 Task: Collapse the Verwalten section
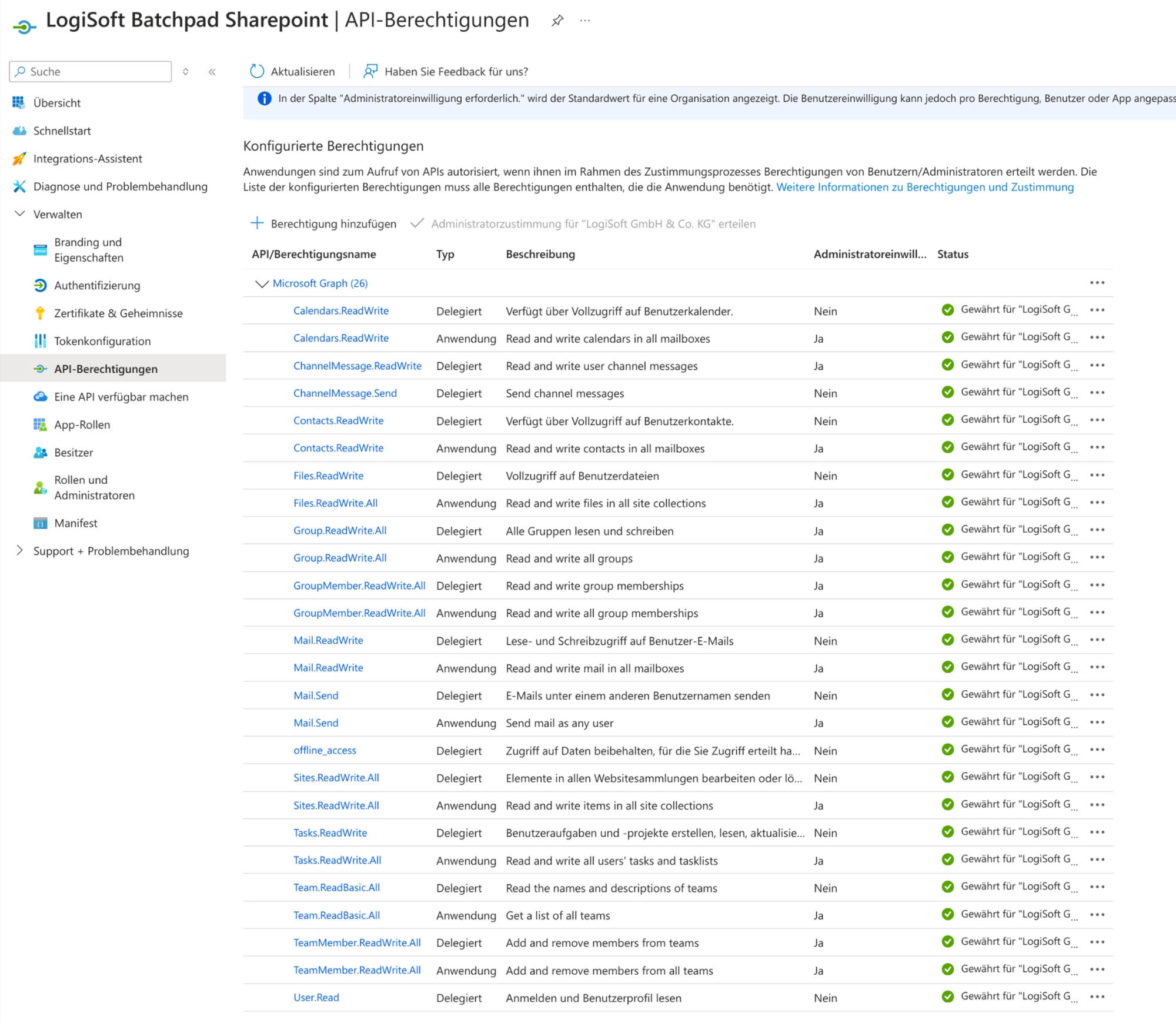coord(19,214)
